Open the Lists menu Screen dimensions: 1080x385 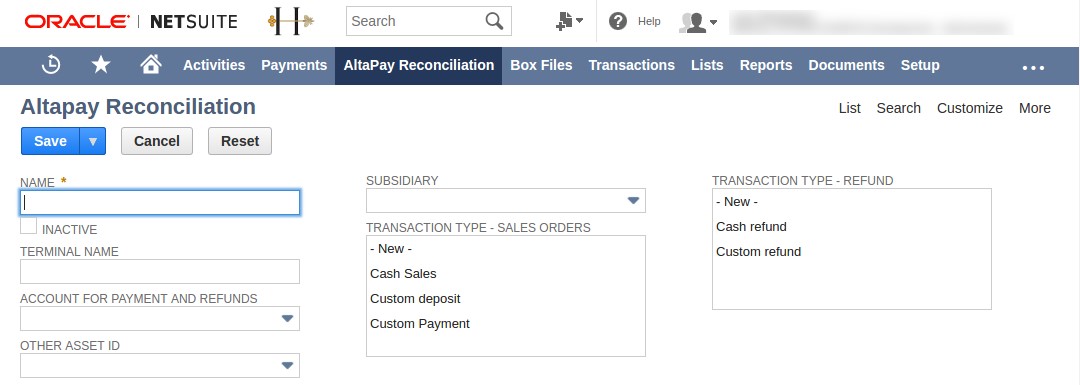click(x=707, y=65)
